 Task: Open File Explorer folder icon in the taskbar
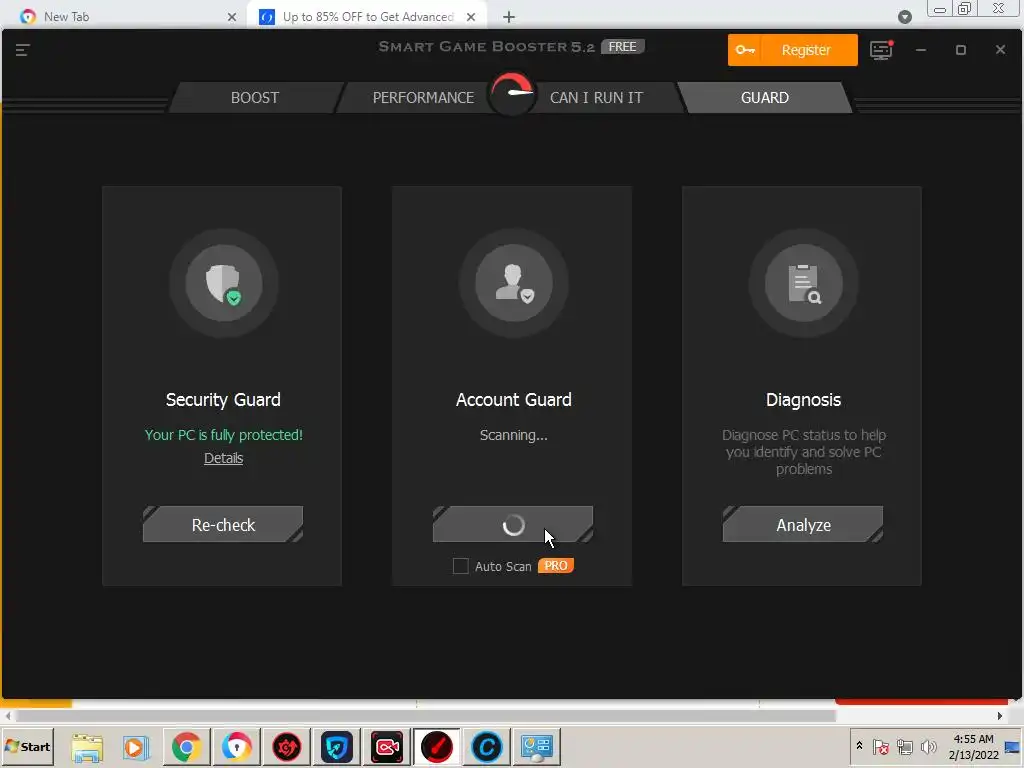[87, 746]
